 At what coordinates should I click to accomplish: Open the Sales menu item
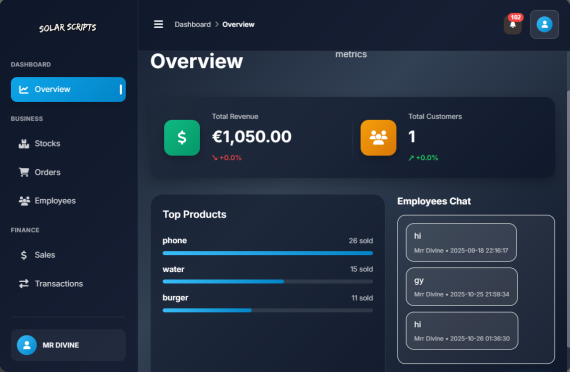tap(68, 255)
